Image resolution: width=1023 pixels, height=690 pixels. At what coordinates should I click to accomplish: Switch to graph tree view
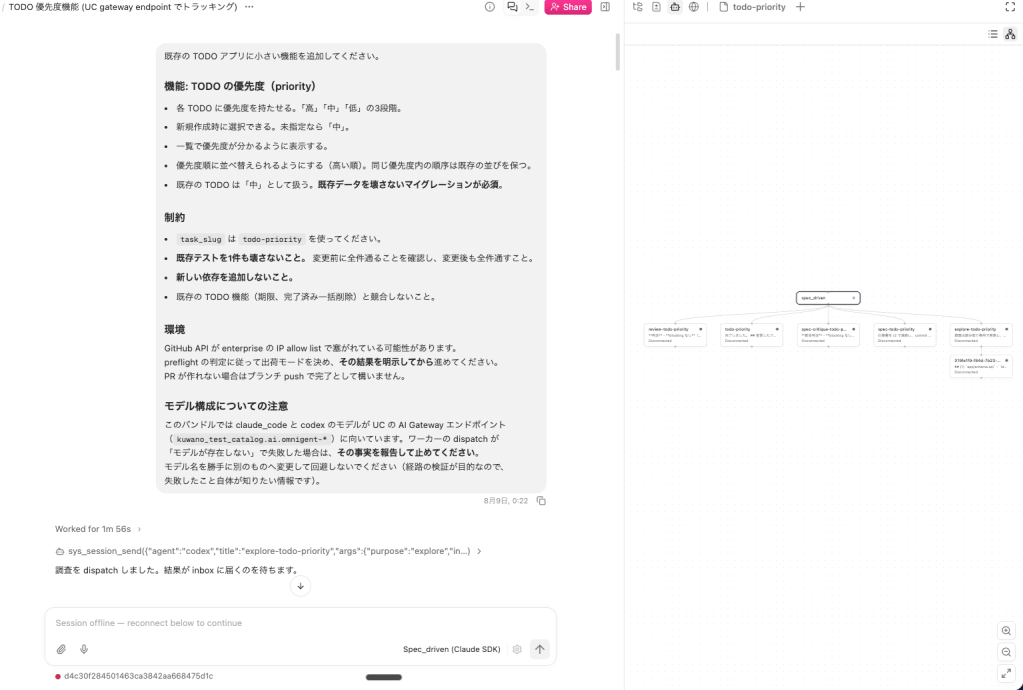tap(1010, 34)
